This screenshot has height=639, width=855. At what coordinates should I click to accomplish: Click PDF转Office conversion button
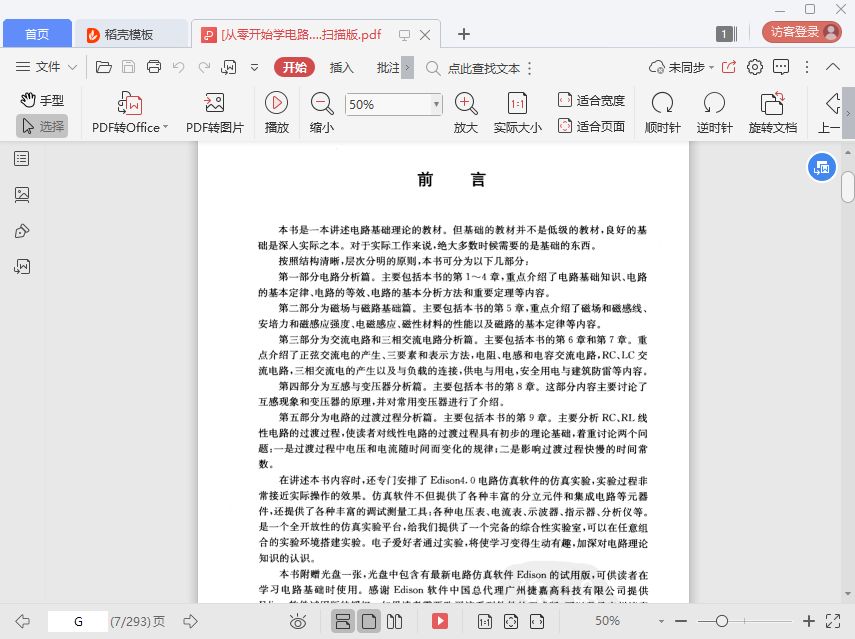[x=130, y=112]
